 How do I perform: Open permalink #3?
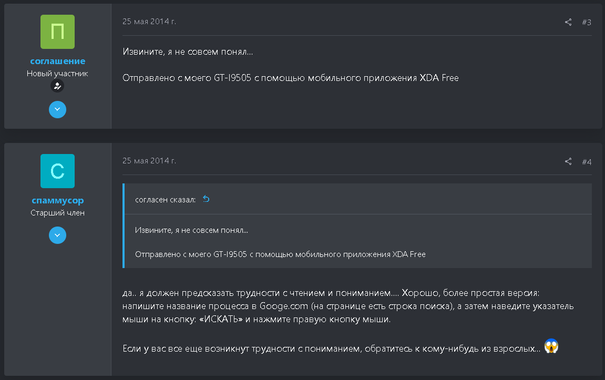coord(586,22)
